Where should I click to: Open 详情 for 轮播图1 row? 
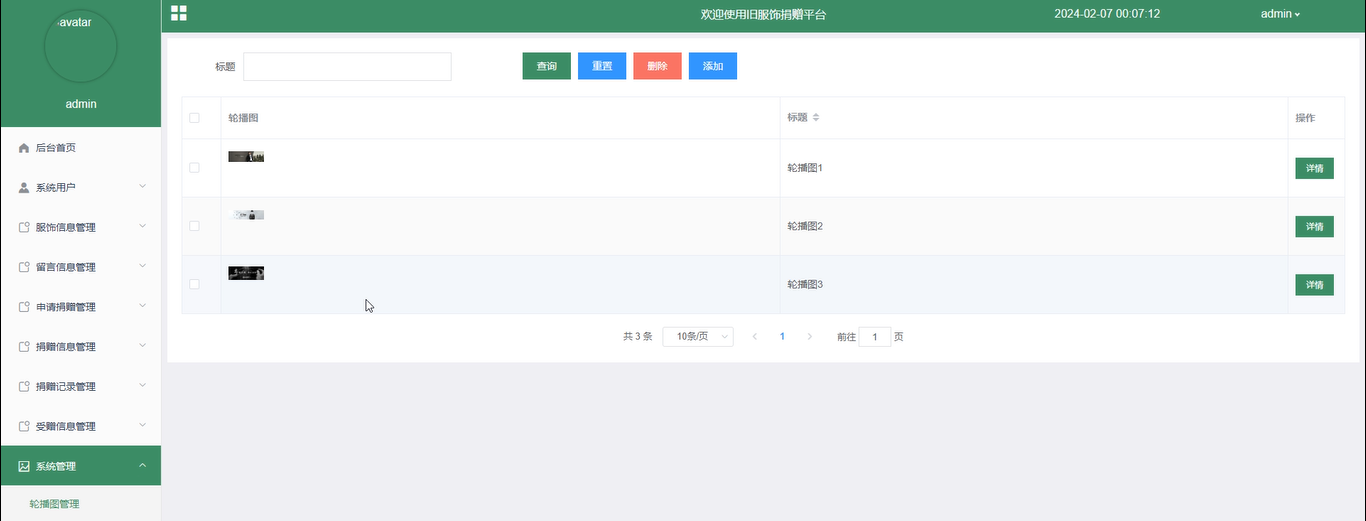point(1314,168)
